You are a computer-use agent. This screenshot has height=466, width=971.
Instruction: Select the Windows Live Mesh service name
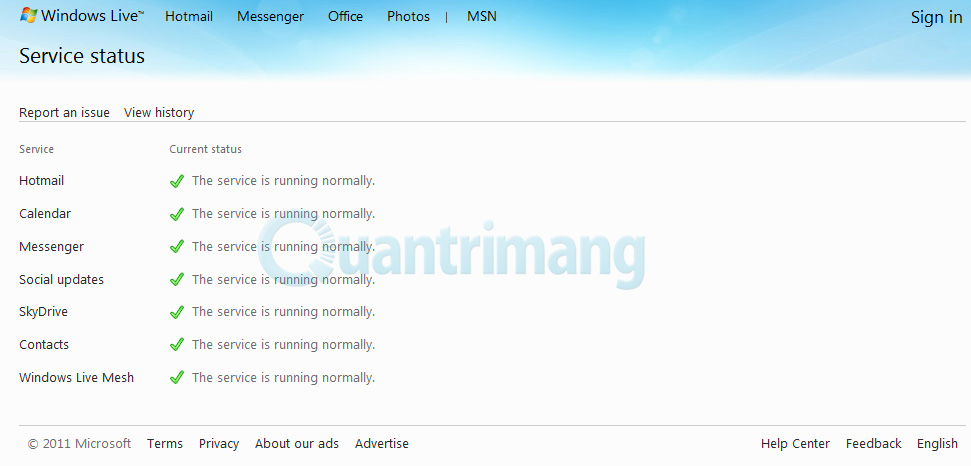tap(77, 378)
